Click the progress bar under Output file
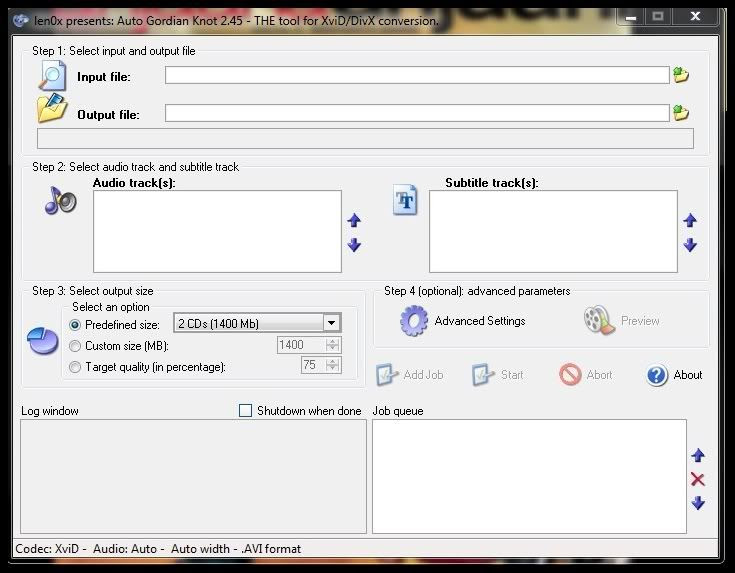The width and height of the screenshot is (735, 573). tap(365, 139)
